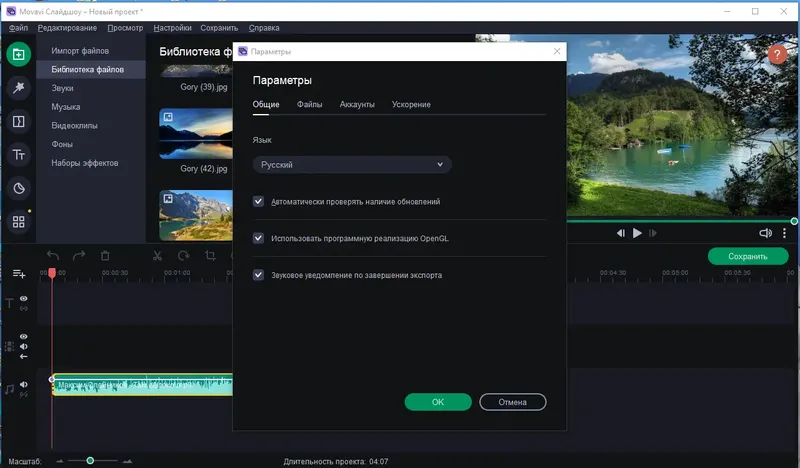Screen dimensions: 800x468
Task: Select Музыка in sidebar
Action: coord(91,107)
